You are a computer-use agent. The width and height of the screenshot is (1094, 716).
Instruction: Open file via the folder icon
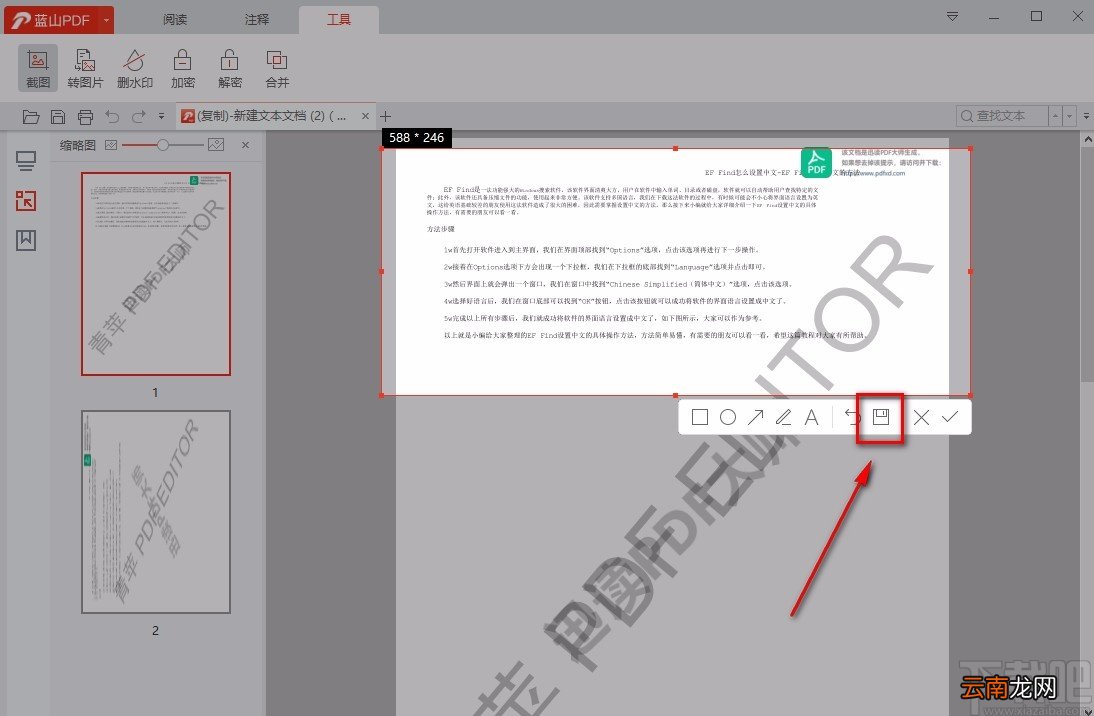tap(31, 117)
